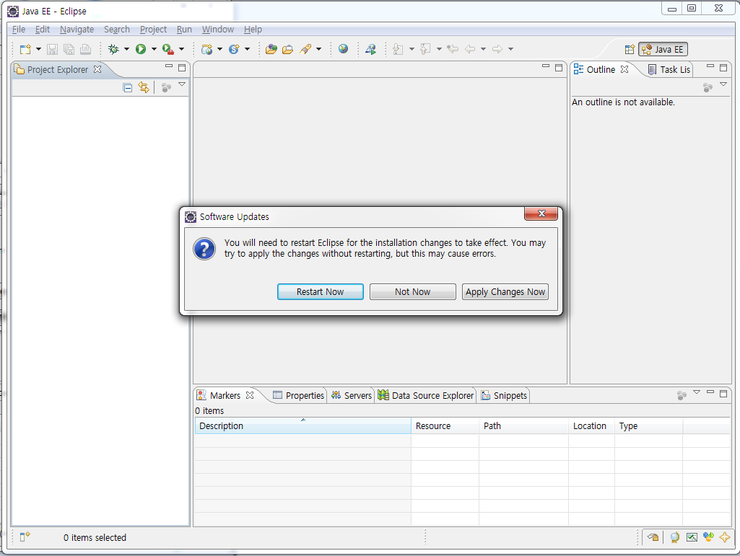Switch to the Data Source Explorer tab
Viewport: 740px width, 556px height.
tap(425, 395)
